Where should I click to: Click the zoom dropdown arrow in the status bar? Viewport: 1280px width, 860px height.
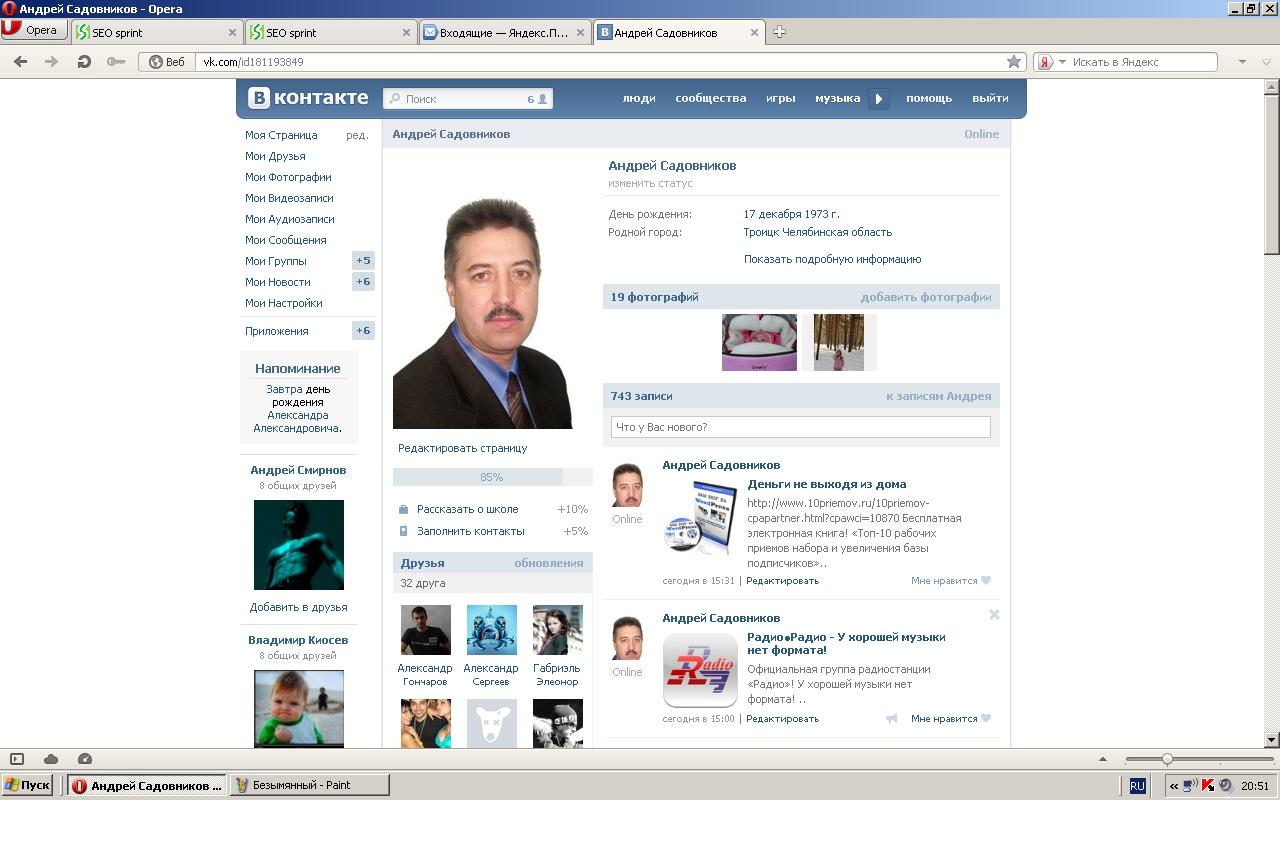tap(1103, 759)
